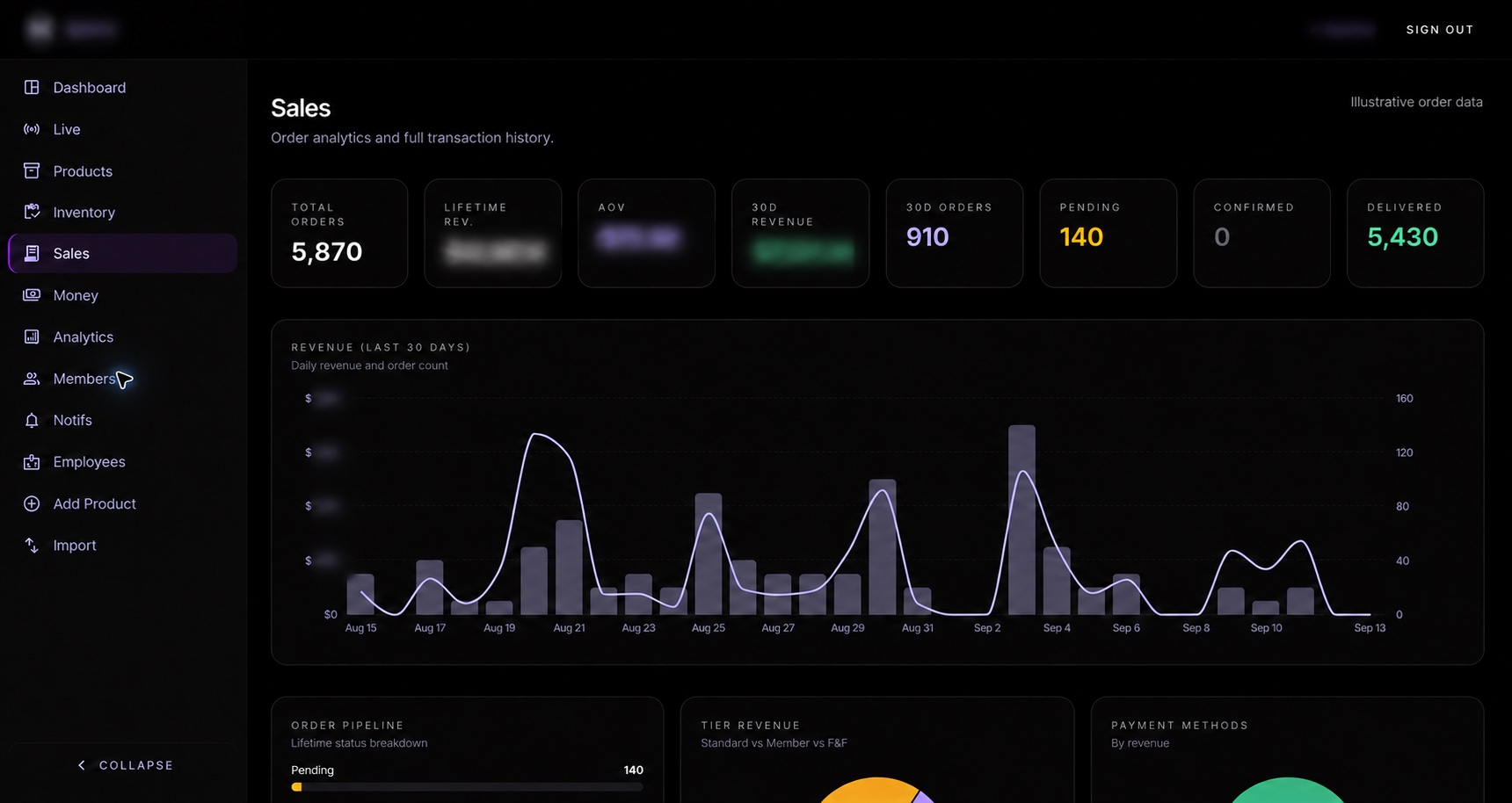The image size is (1512, 803).
Task: Click the SIGN OUT button
Action: [1440, 30]
